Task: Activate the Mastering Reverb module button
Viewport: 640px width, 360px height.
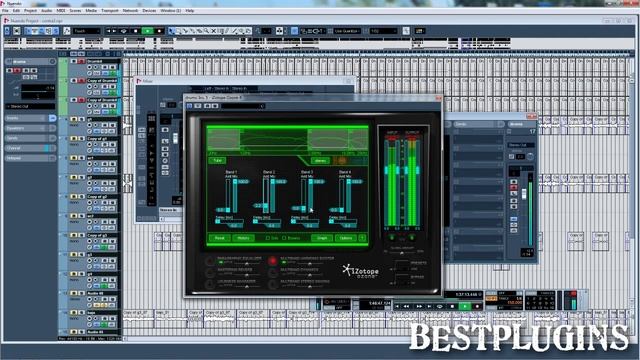Action: click(x=209, y=272)
